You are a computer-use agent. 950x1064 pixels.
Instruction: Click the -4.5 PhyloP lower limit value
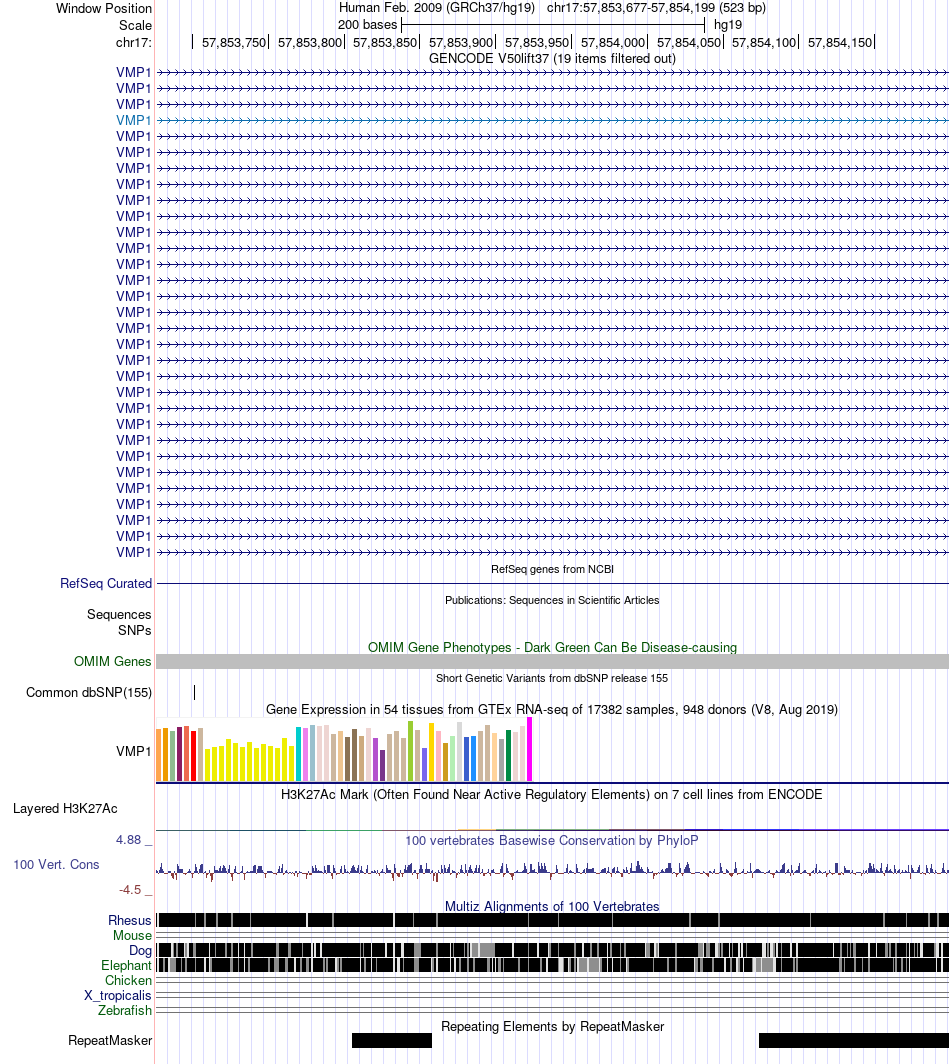[130, 890]
